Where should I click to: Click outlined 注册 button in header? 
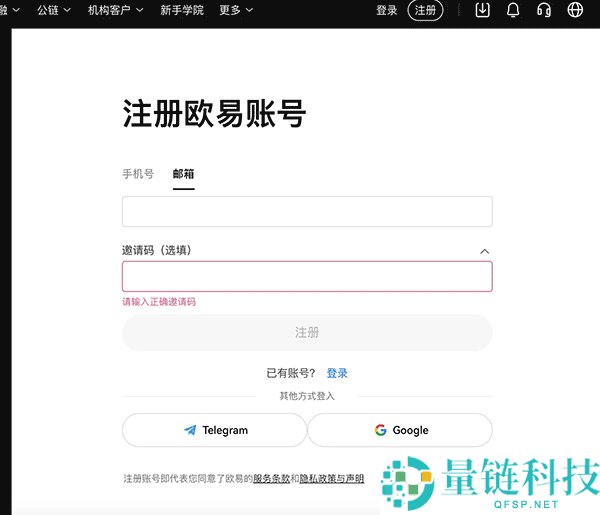425,10
